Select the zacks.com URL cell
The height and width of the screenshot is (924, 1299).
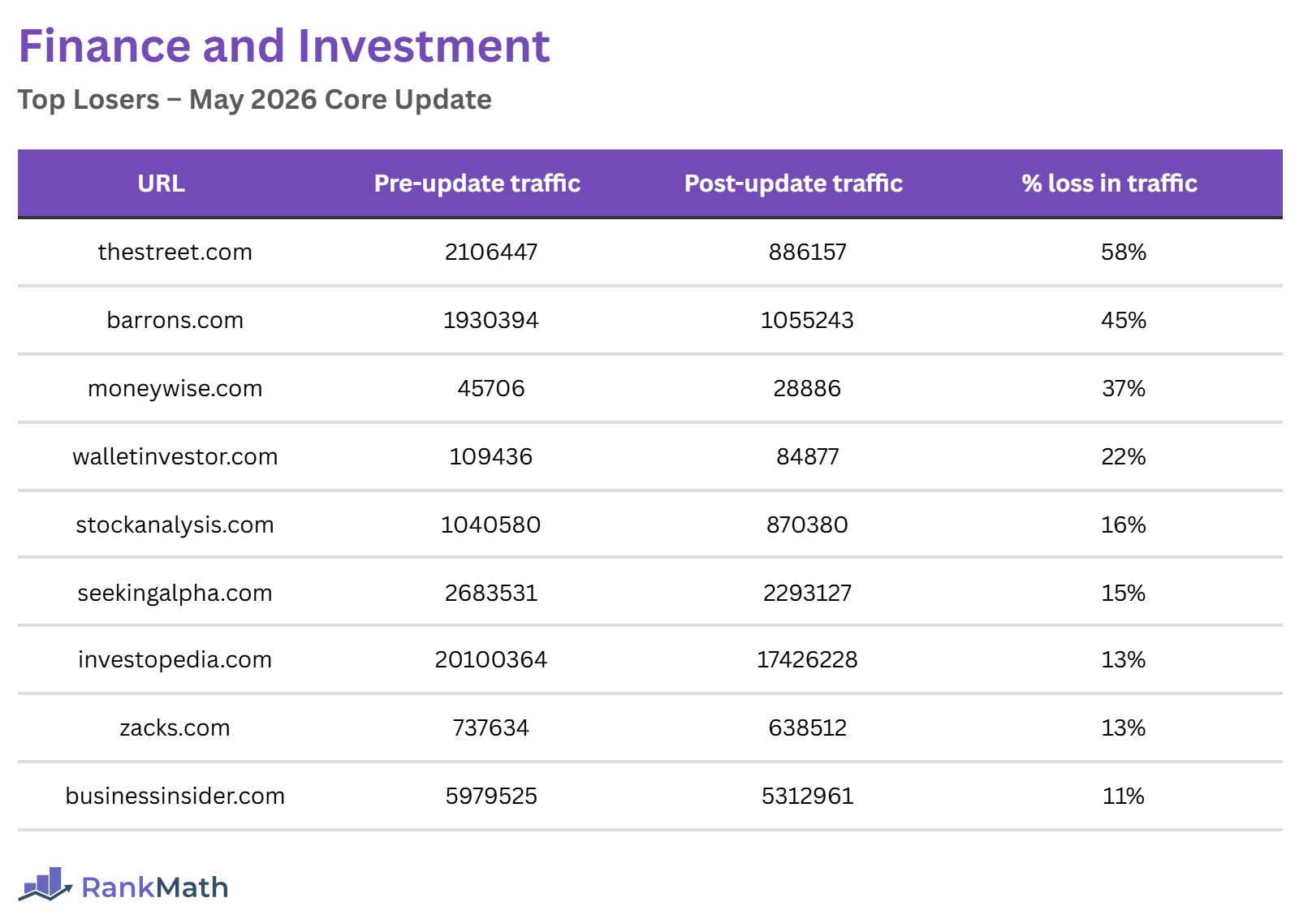tap(175, 728)
